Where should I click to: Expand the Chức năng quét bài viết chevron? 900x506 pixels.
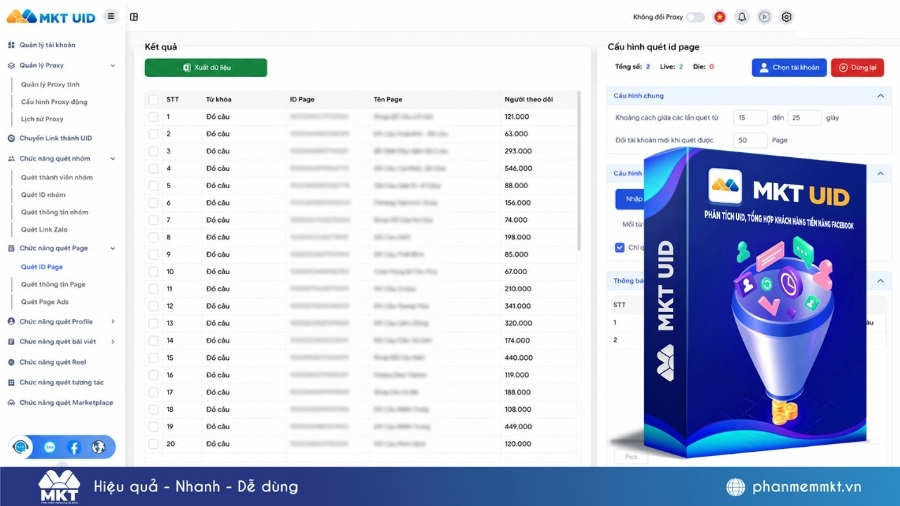[x=112, y=342]
